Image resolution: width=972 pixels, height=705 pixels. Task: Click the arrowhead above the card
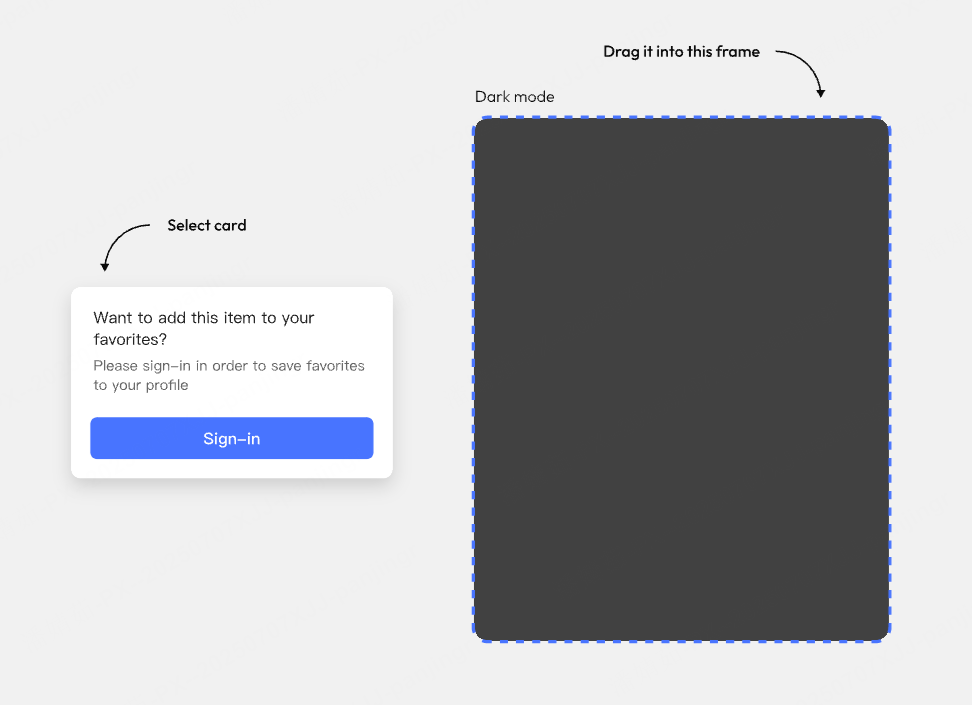click(105, 267)
